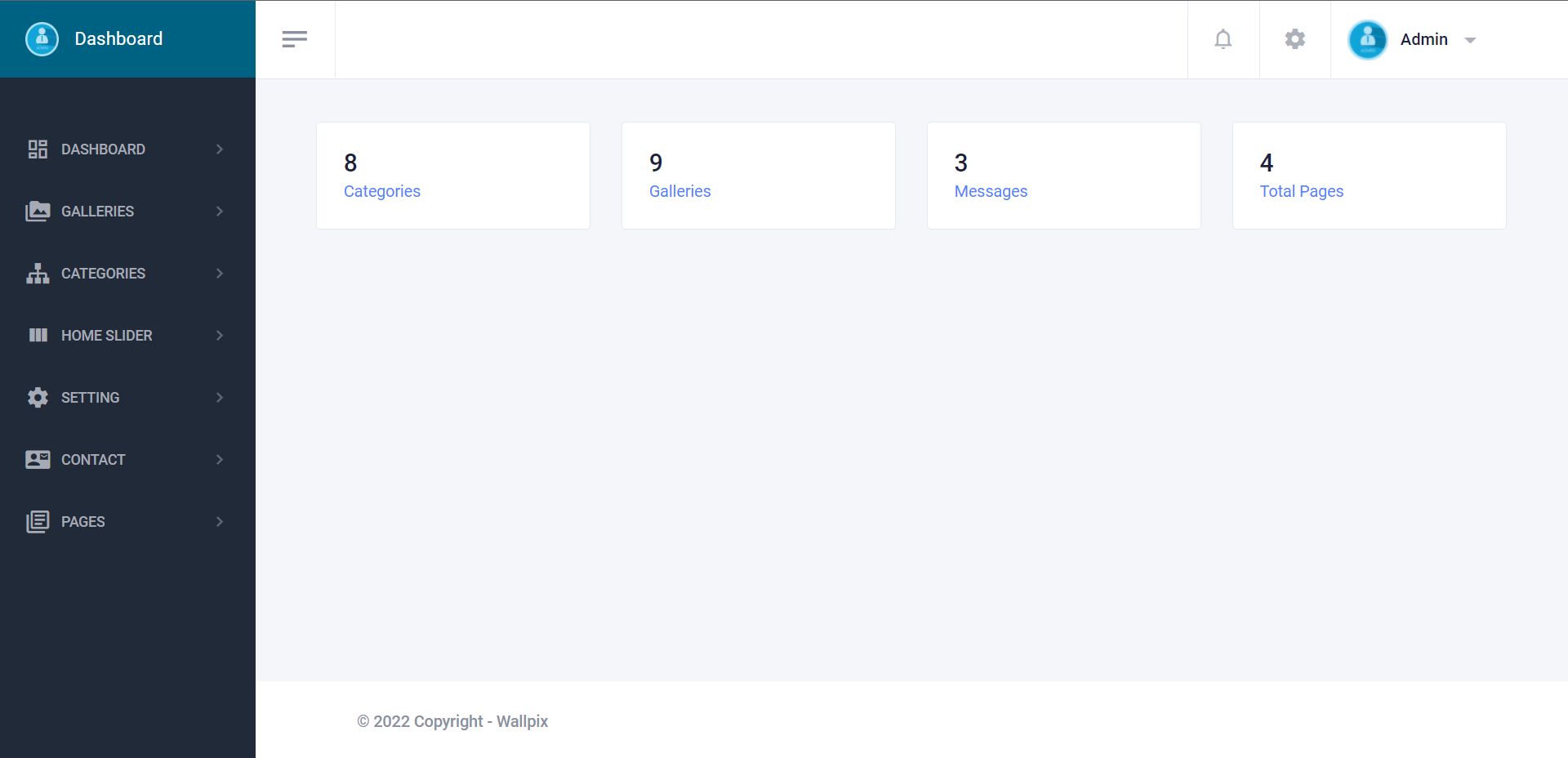1568x758 pixels.
Task: Click the Galleries sidebar image icon
Action: pos(38,212)
